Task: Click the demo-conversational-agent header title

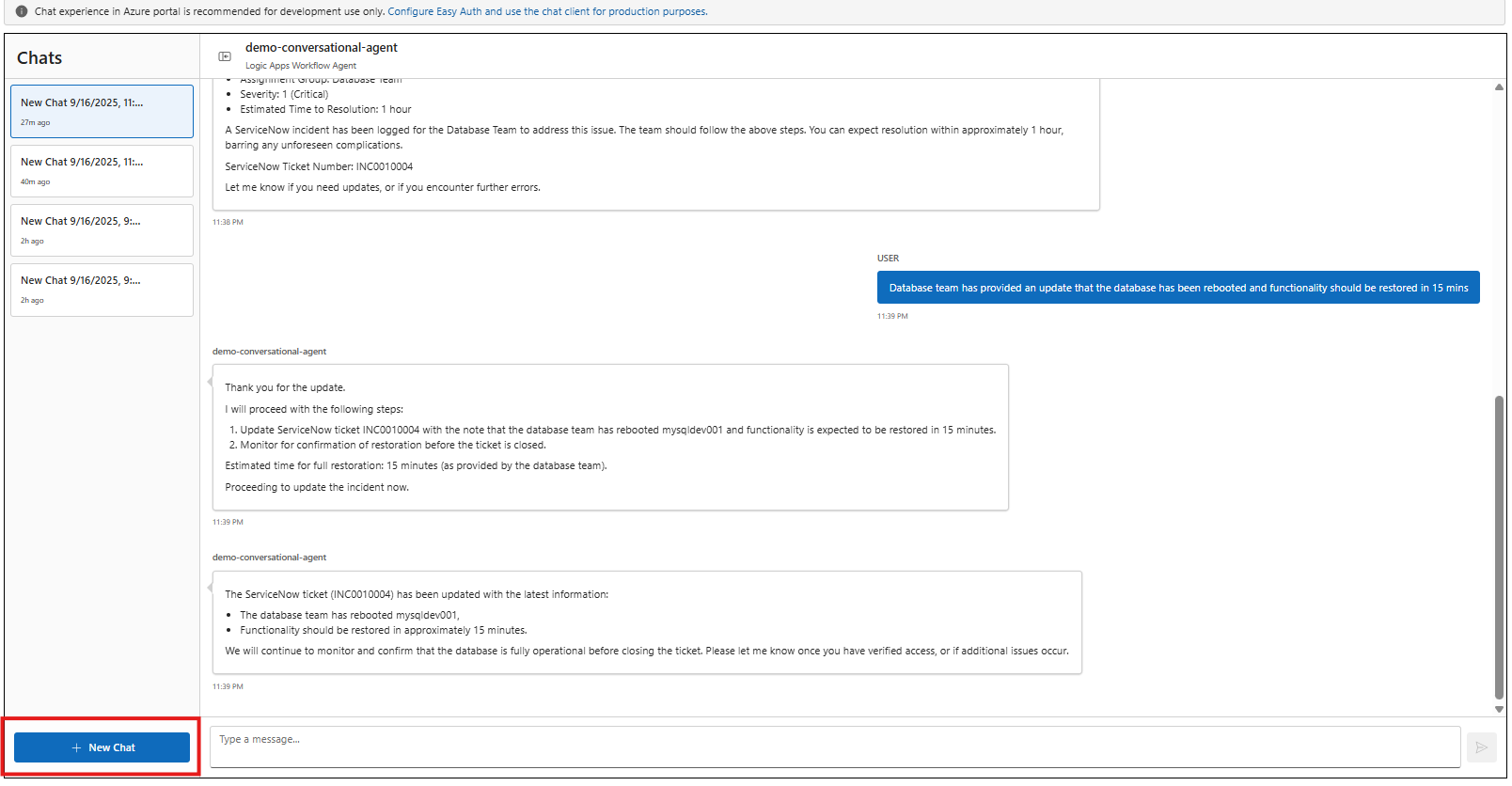Action: (321, 48)
